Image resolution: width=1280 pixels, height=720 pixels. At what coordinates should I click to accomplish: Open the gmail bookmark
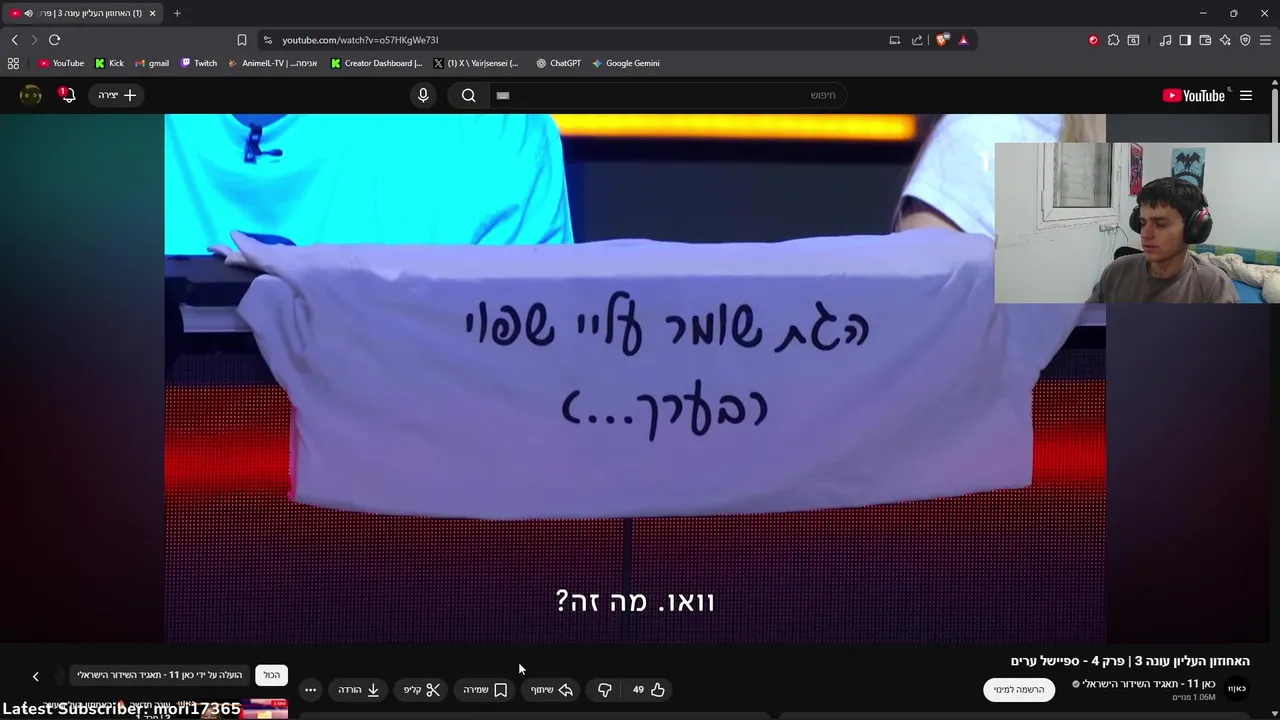152,63
